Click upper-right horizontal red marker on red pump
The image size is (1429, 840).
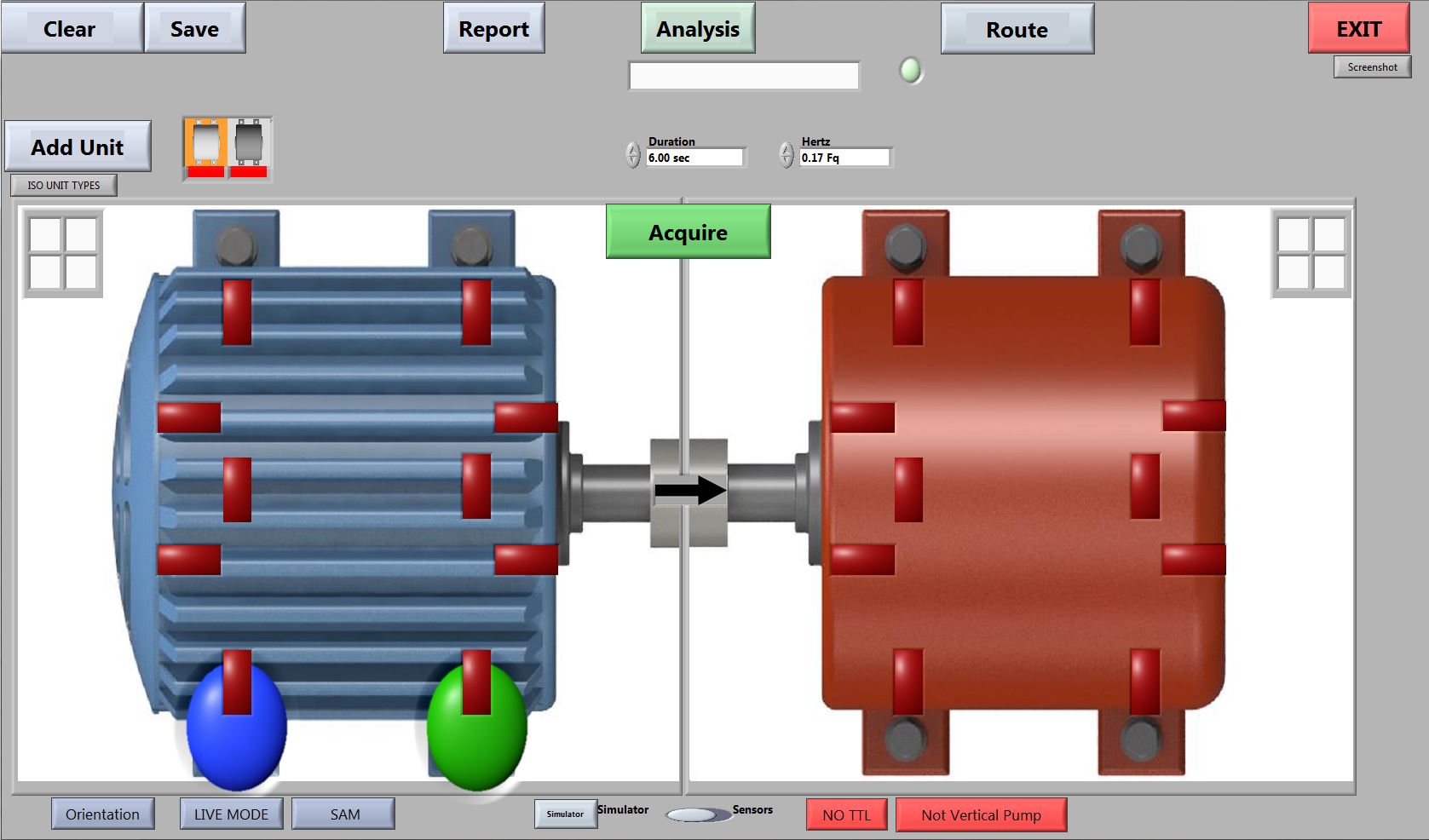pos(1195,416)
